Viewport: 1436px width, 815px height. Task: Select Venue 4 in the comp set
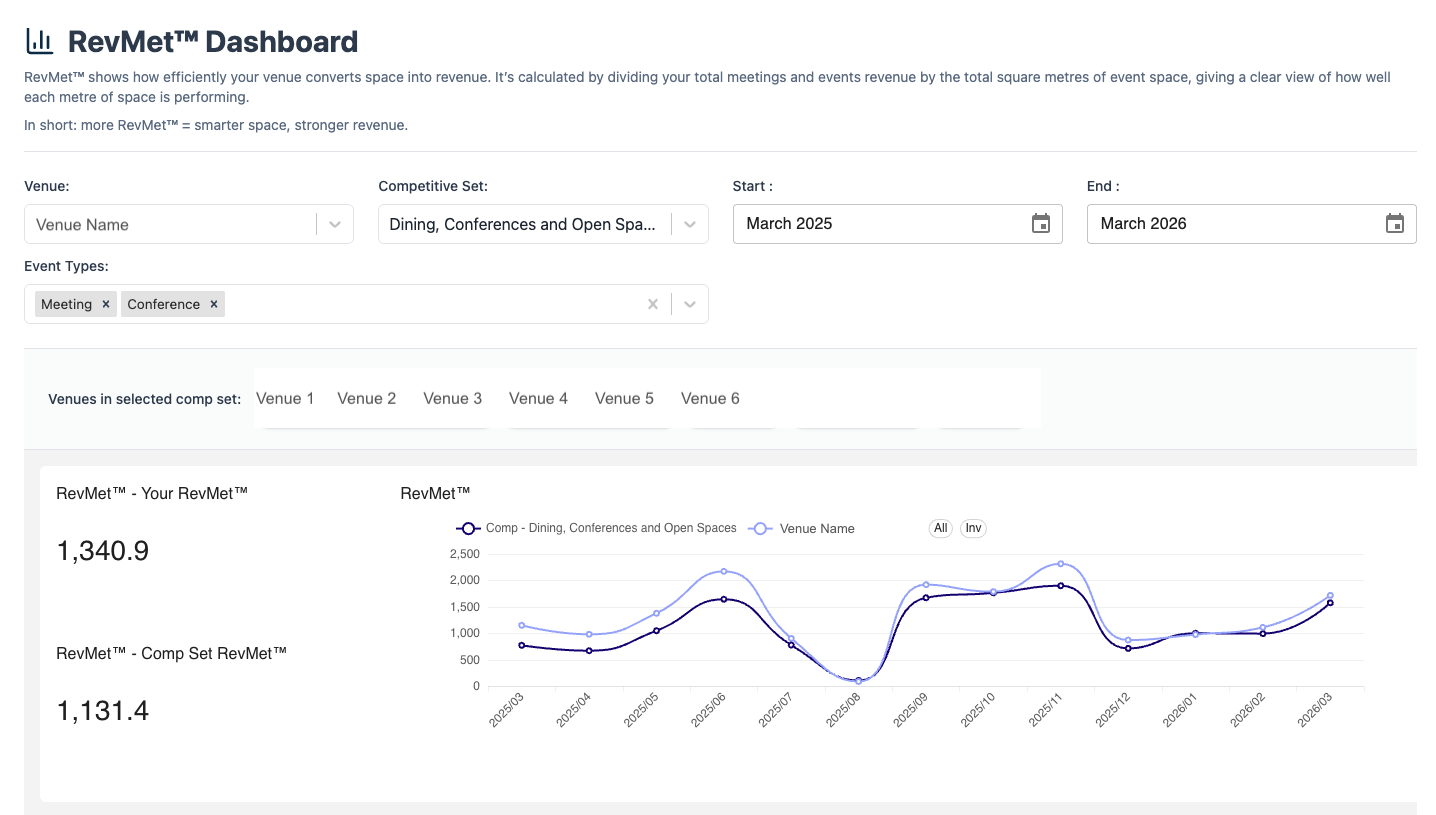[538, 398]
